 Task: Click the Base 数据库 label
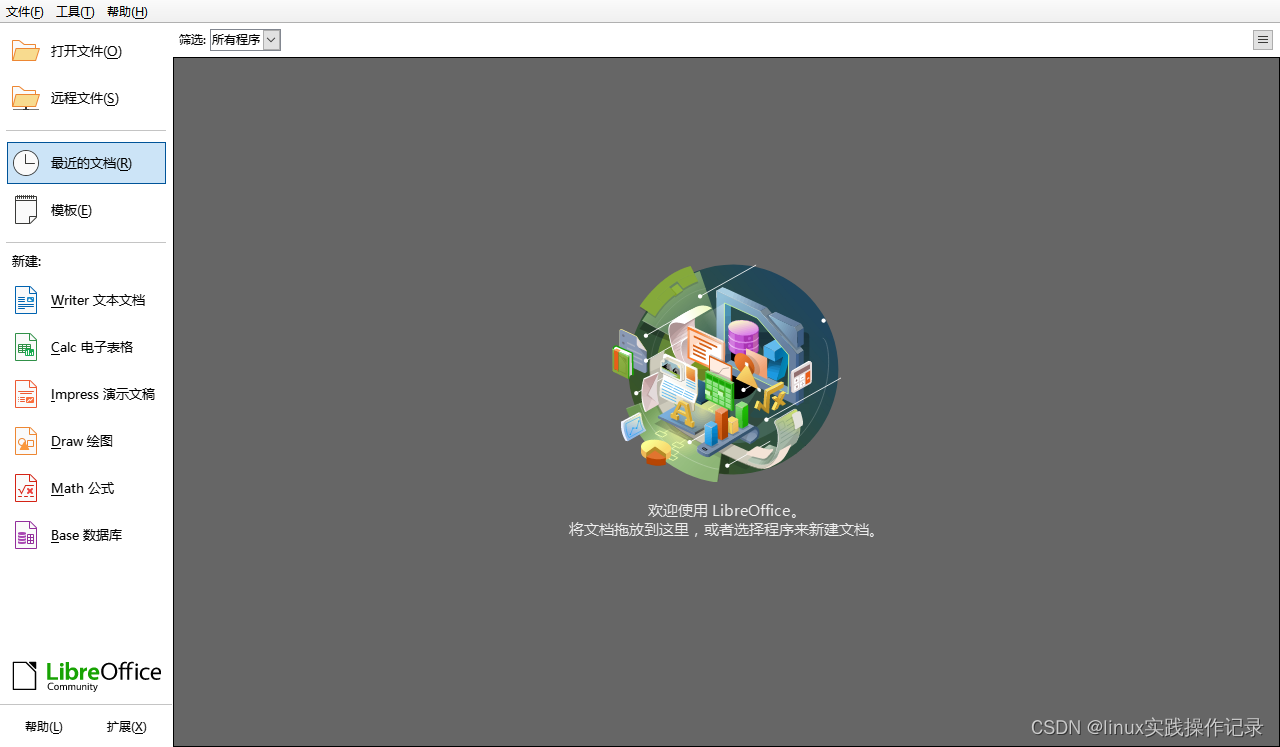[x=86, y=535]
